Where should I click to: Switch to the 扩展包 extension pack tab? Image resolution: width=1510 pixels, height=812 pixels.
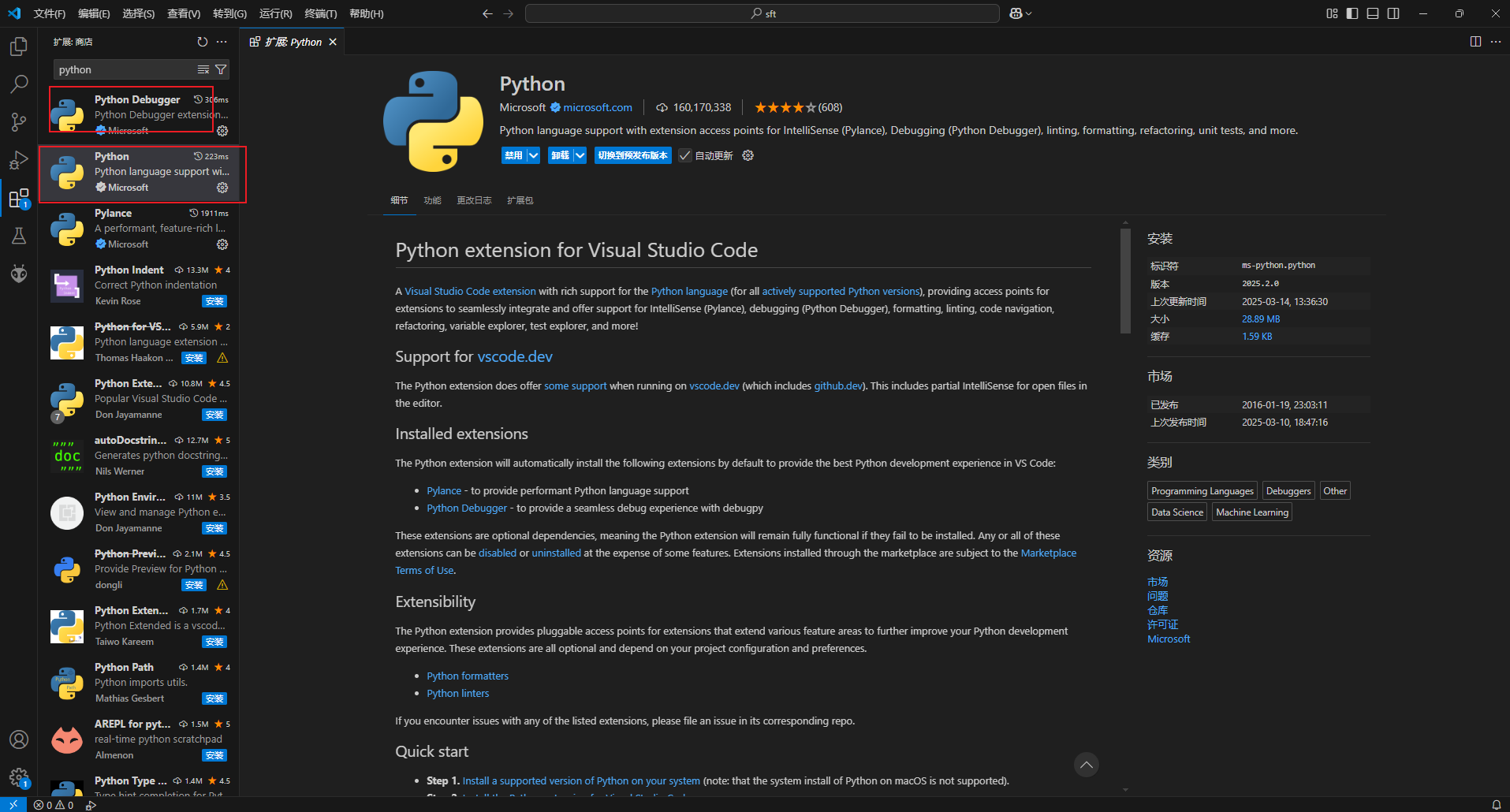pyautogui.click(x=520, y=200)
